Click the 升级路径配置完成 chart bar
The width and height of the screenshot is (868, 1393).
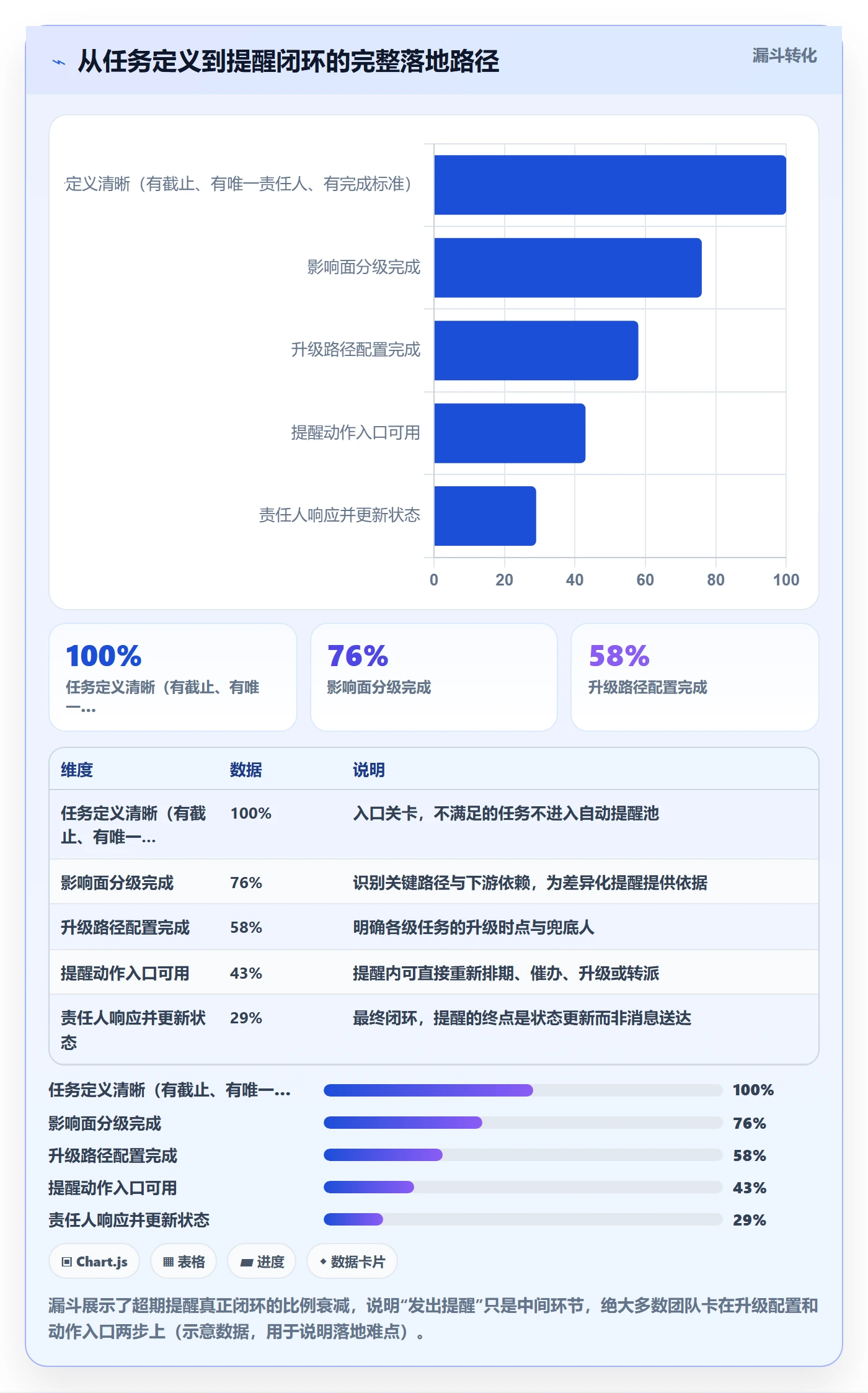pyautogui.click(x=536, y=350)
